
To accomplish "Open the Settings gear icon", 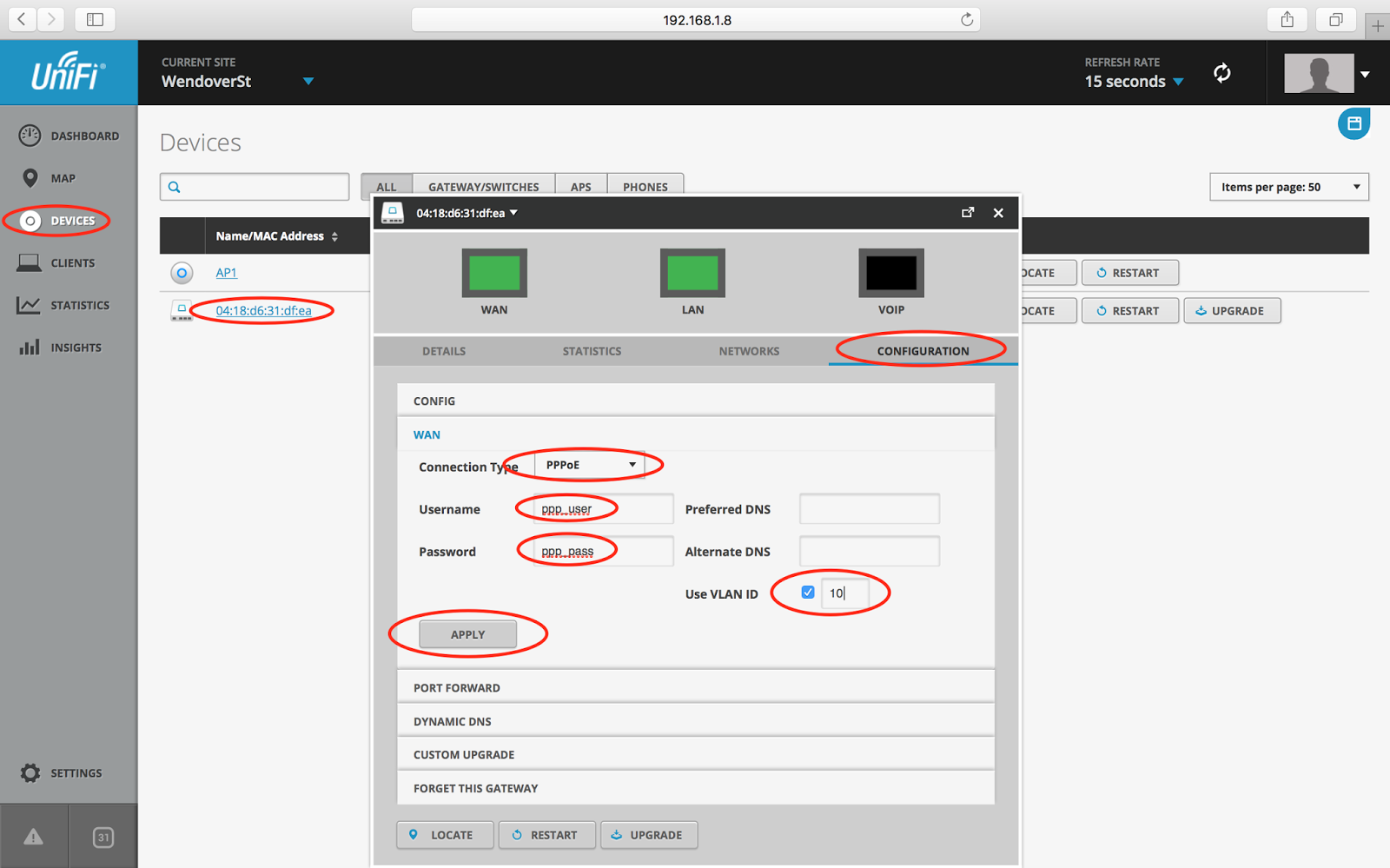I will pyautogui.click(x=30, y=772).
